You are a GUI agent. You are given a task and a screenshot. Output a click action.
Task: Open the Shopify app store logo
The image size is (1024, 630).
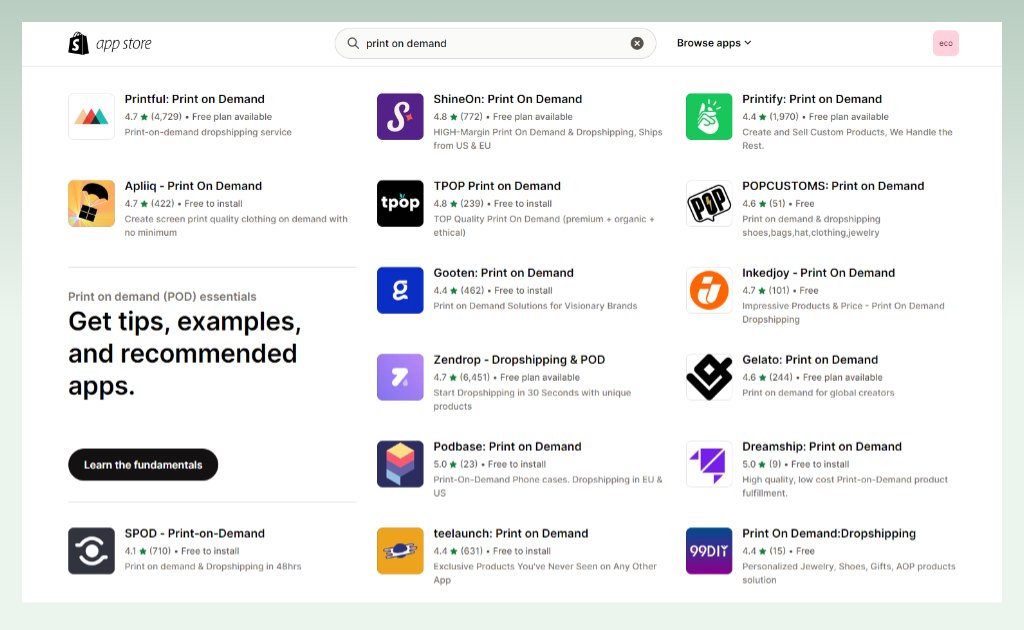click(x=110, y=44)
